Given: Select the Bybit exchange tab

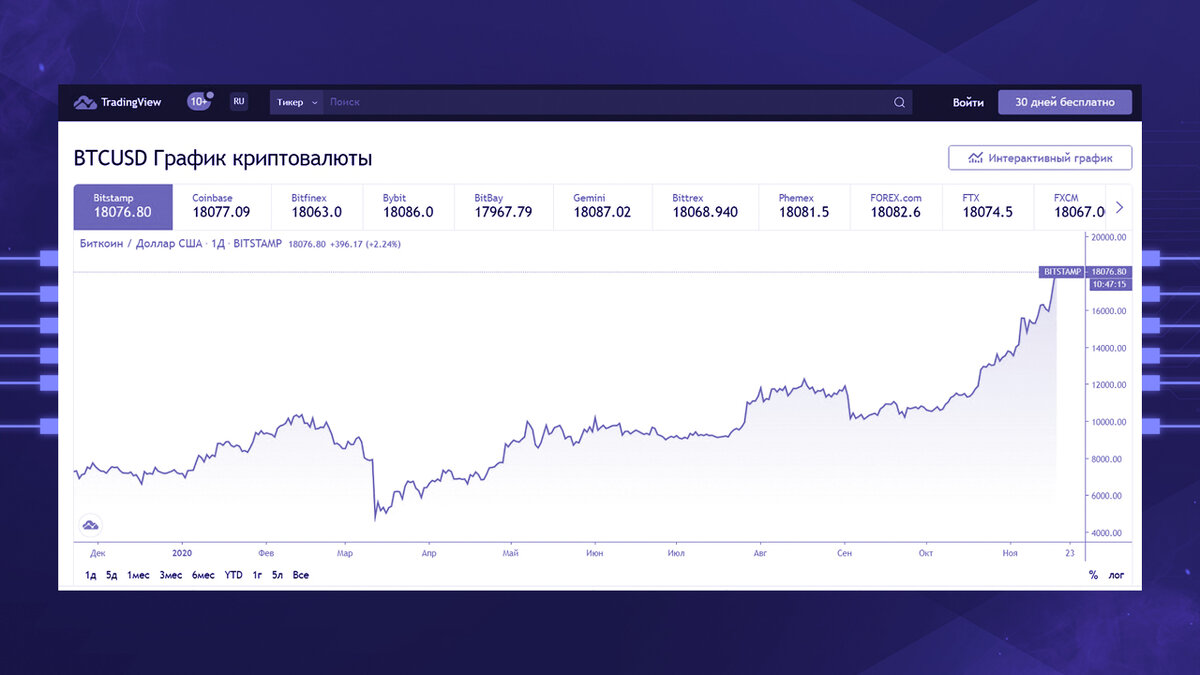Looking at the screenshot, I should (408, 206).
